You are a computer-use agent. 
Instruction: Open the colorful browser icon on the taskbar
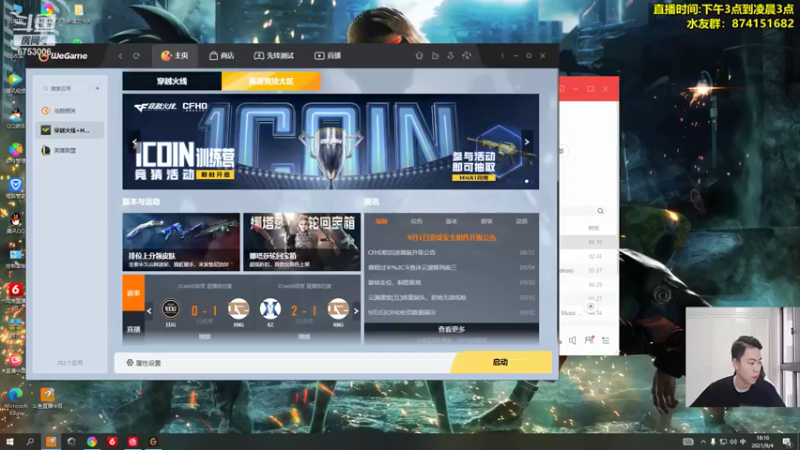point(92,442)
